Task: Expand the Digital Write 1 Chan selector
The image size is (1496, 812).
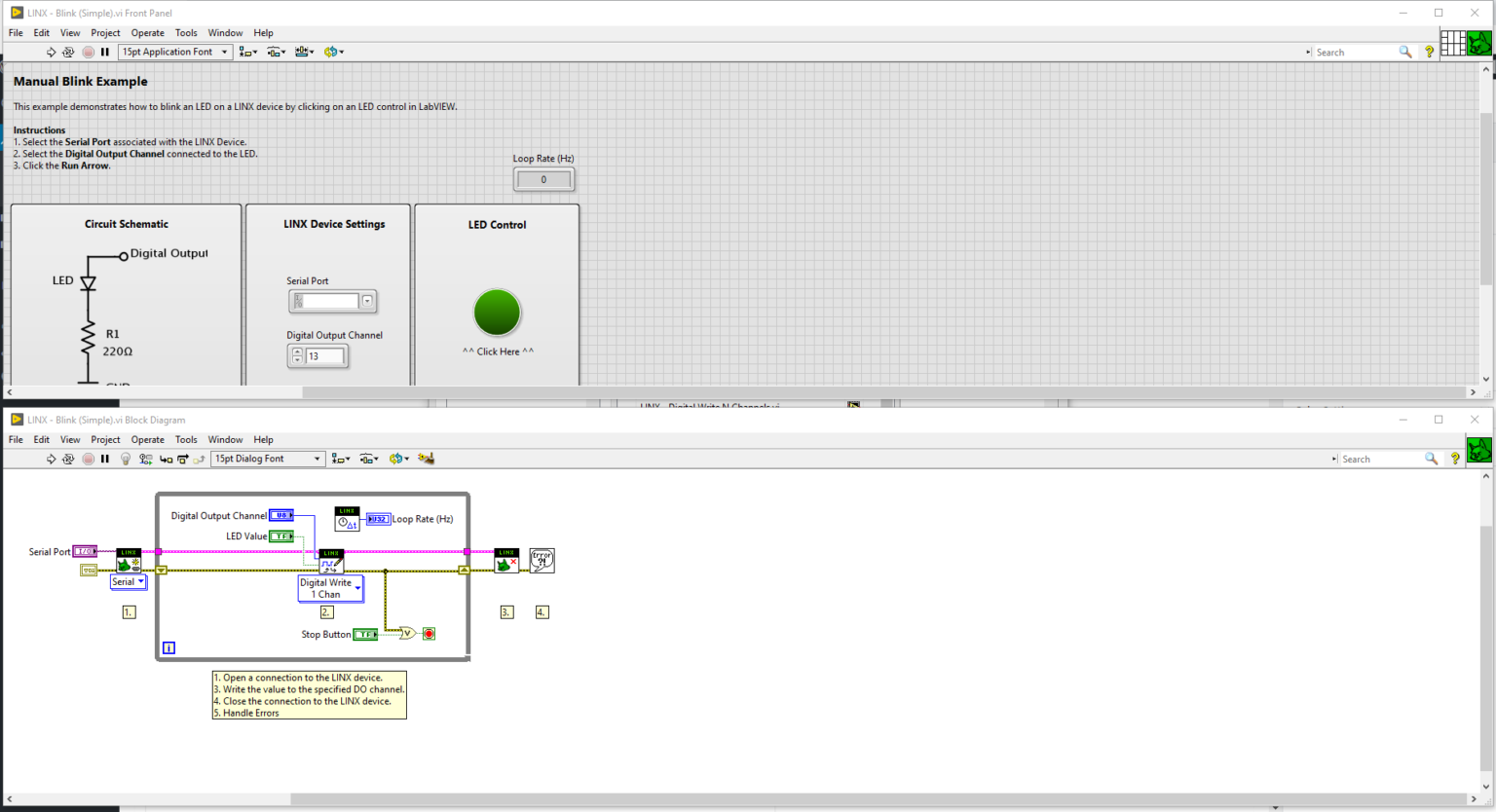Action: point(357,588)
